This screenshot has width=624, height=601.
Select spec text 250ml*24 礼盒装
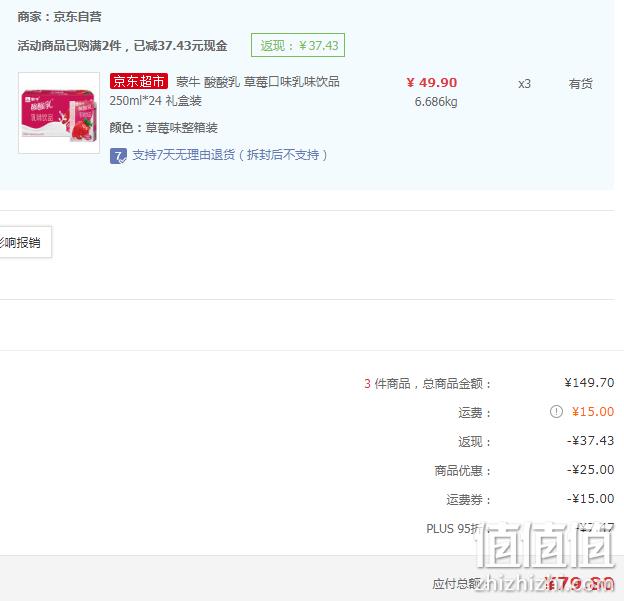[x=156, y=101]
